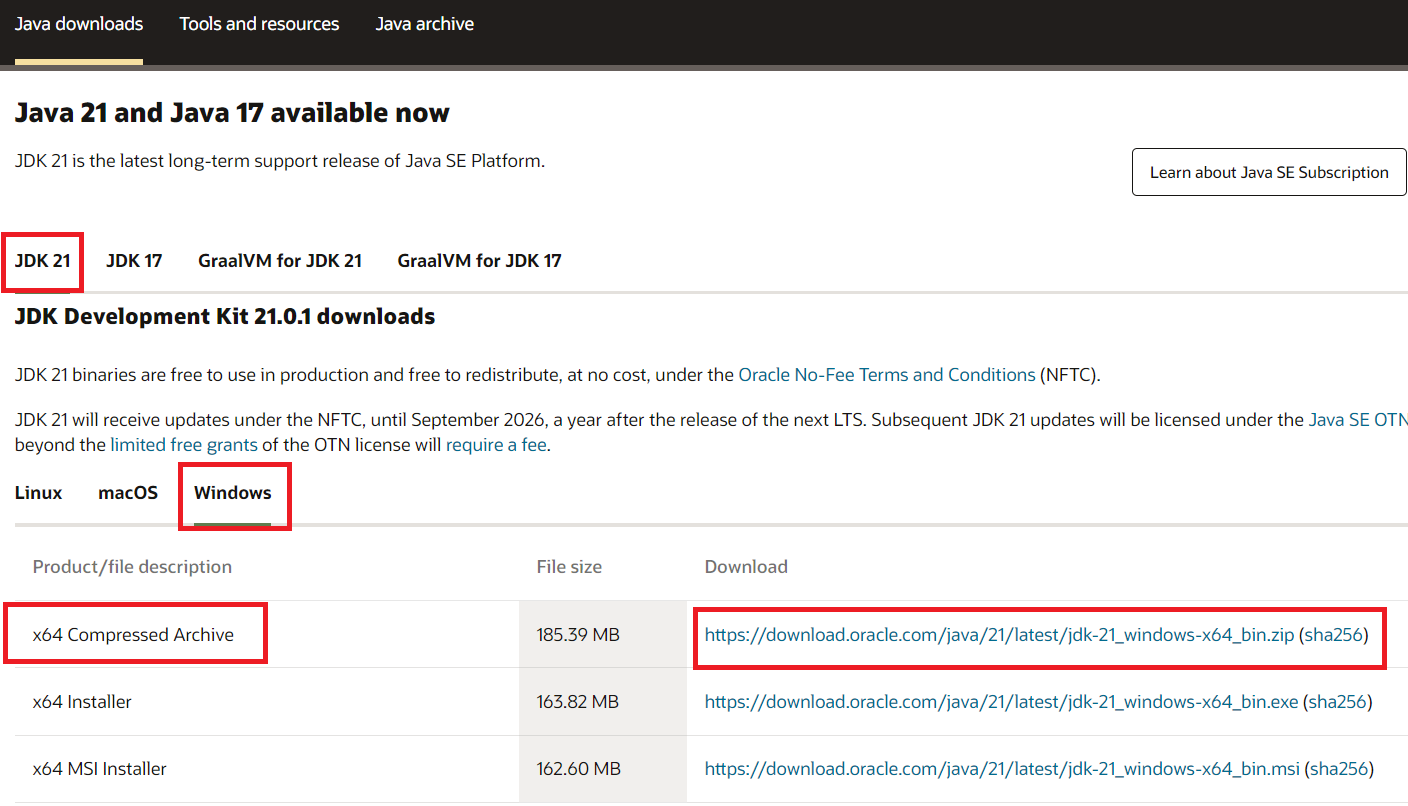Select the Windows platform tab
Image resolution: width=1408 pixels, height=806 pixels.
[x=233, y=493]
